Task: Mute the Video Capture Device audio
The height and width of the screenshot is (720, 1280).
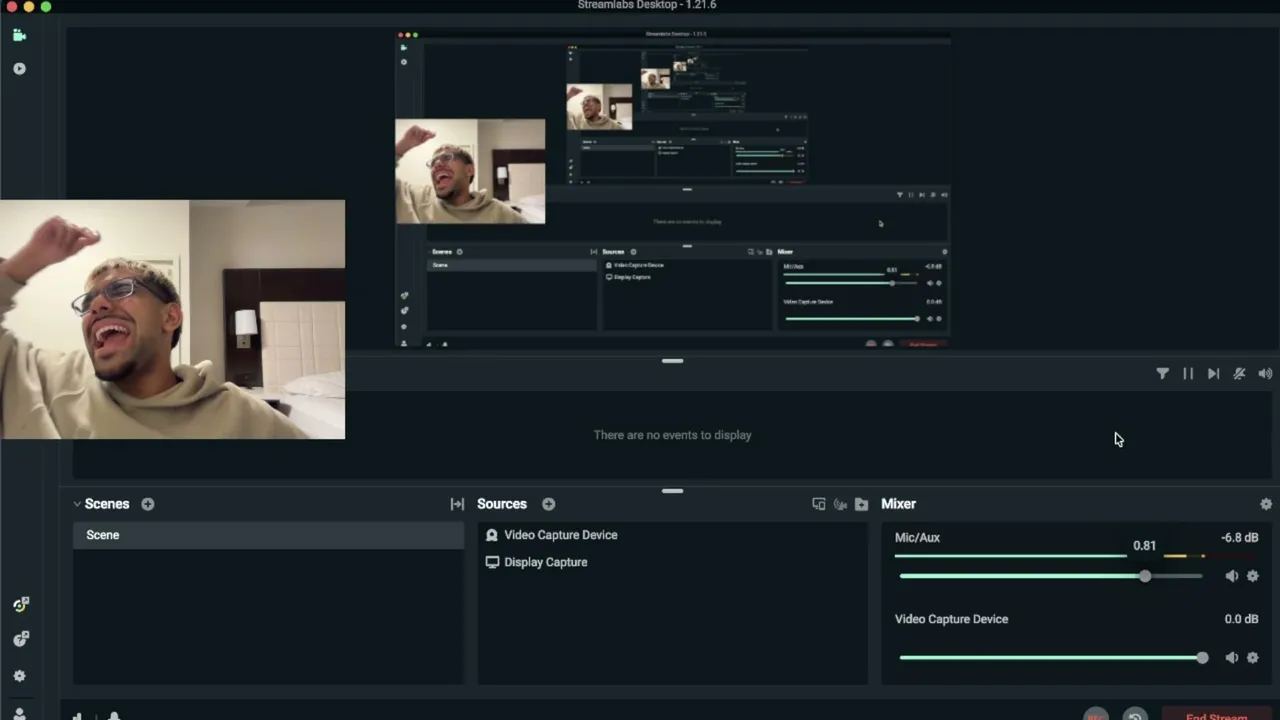Action: [1231, 658]
